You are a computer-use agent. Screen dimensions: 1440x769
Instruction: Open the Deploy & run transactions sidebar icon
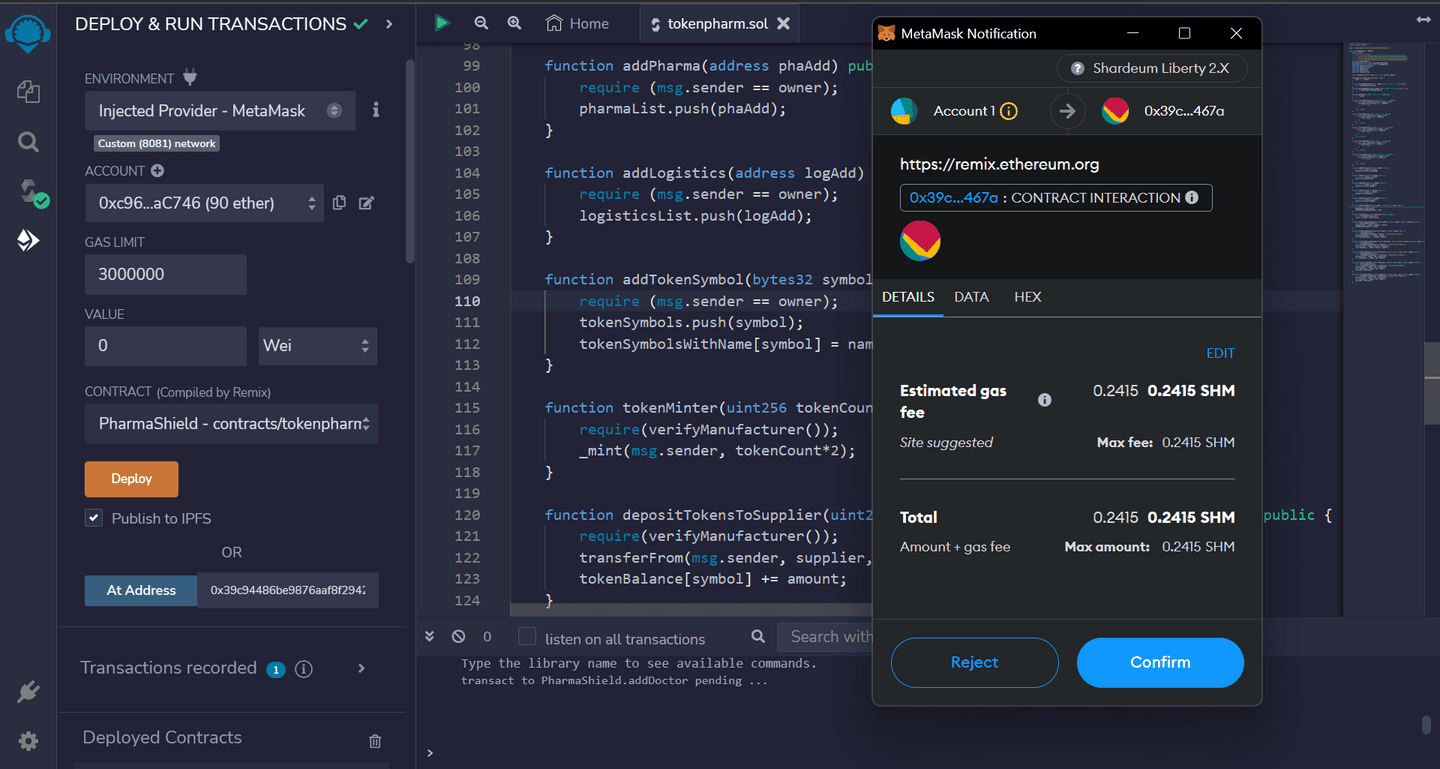click(x=28, y=240)
